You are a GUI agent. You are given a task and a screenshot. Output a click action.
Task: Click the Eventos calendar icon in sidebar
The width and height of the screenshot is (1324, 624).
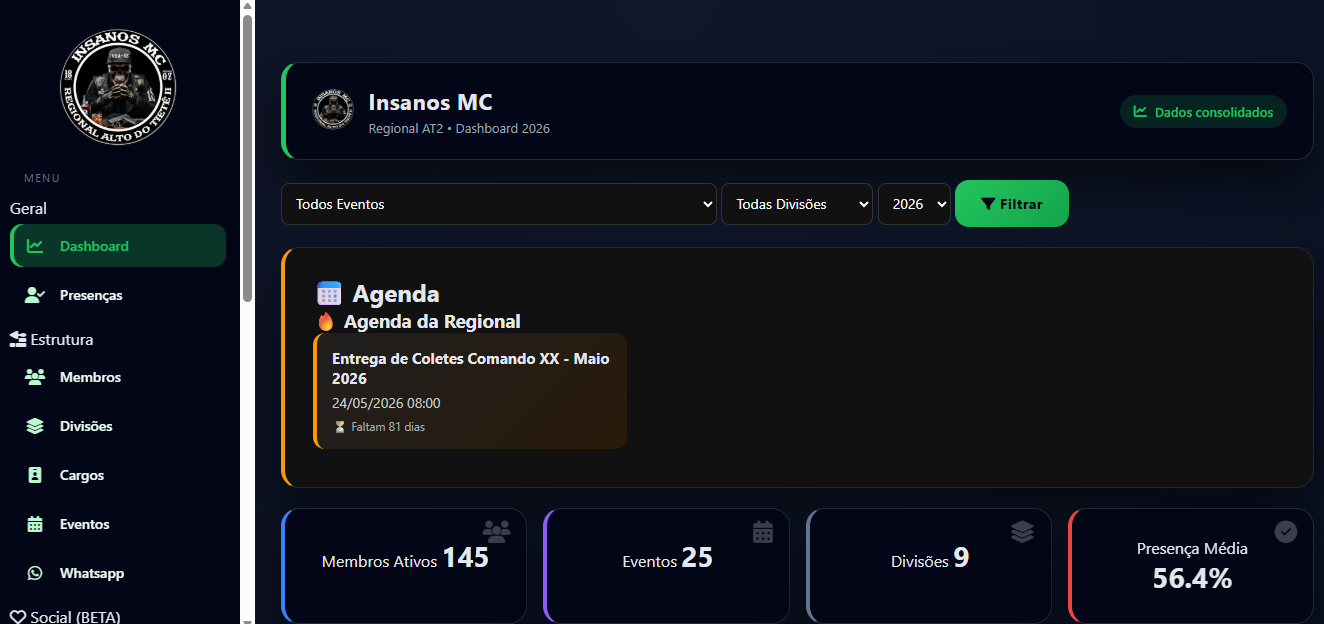(x=35, y=524)
